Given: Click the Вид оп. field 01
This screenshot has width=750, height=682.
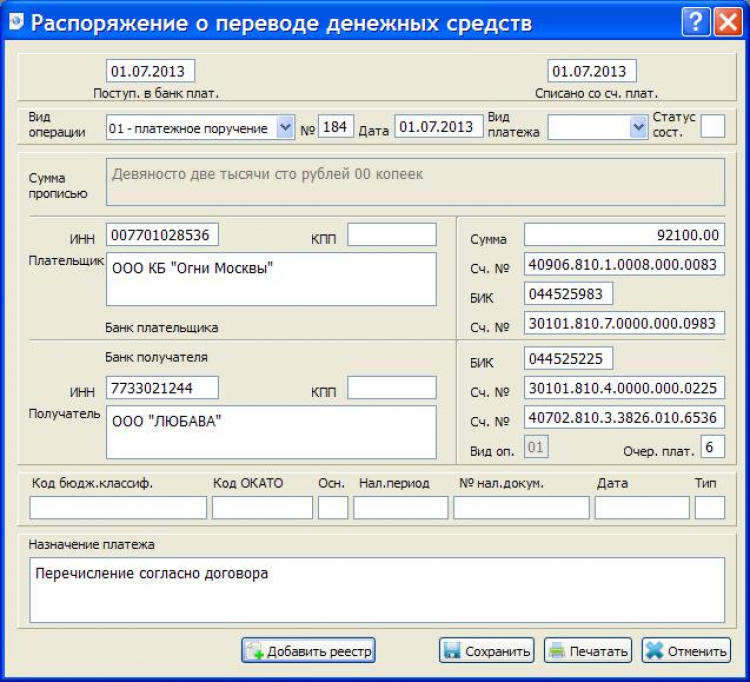Looking at the screenshot, I should click(536, 447).
